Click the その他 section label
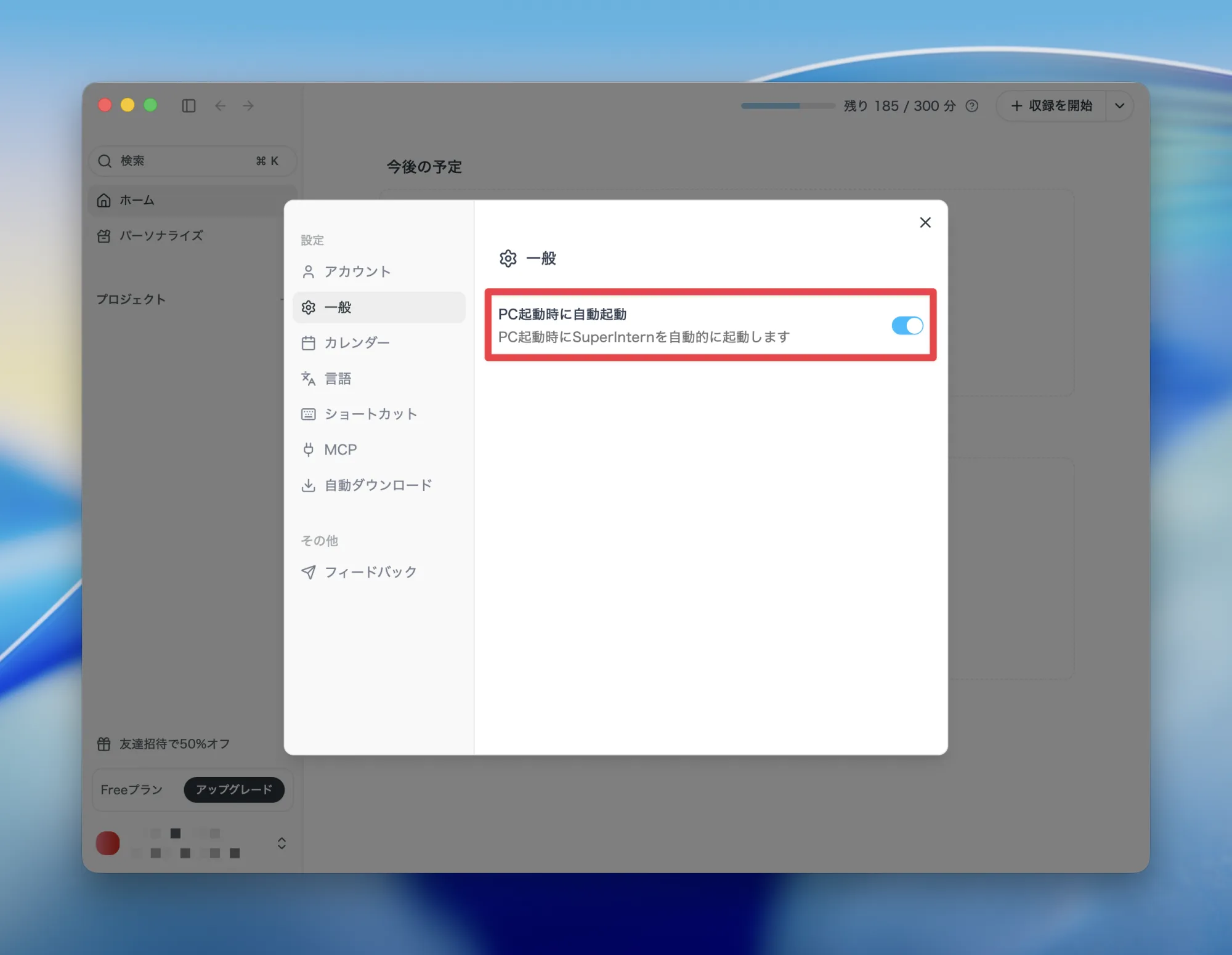Screen dimensions: 1232x955 pos(319,541)
